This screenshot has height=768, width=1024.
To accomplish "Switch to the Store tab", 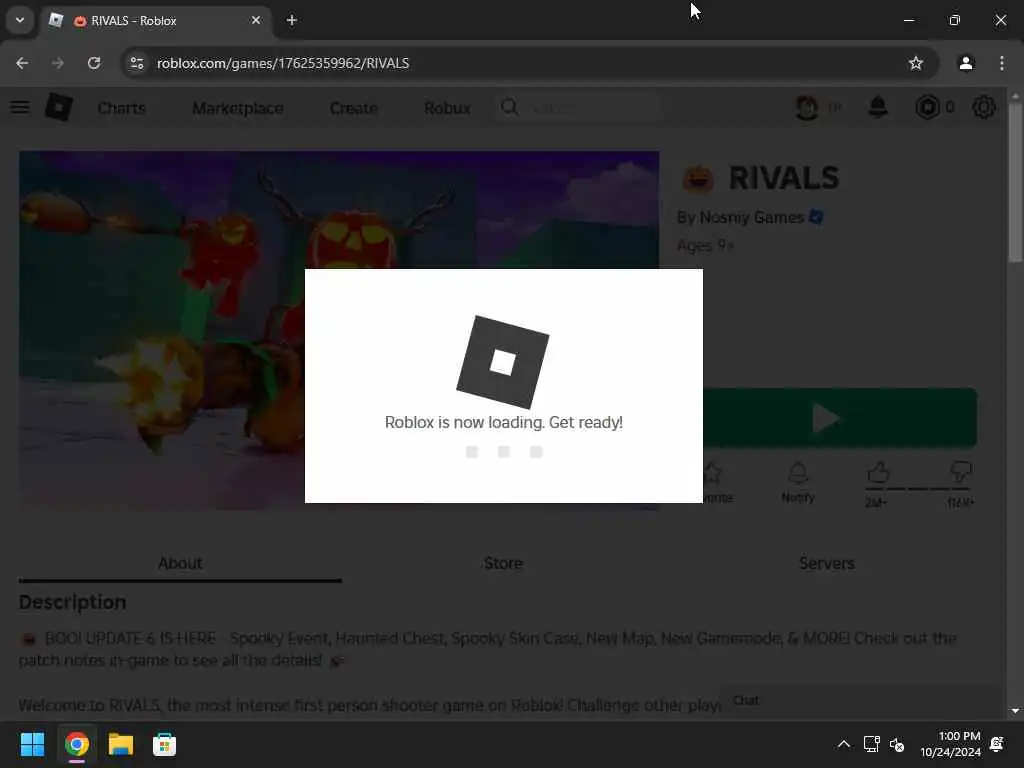I will (x=504, y=563).
